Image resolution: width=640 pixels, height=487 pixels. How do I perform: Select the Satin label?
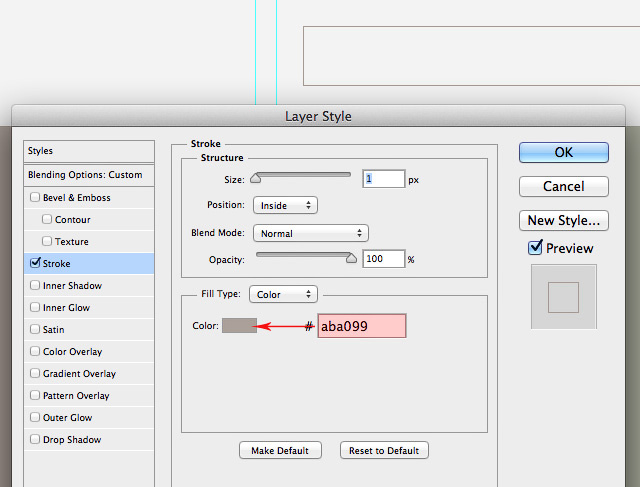tap(53, 330)
